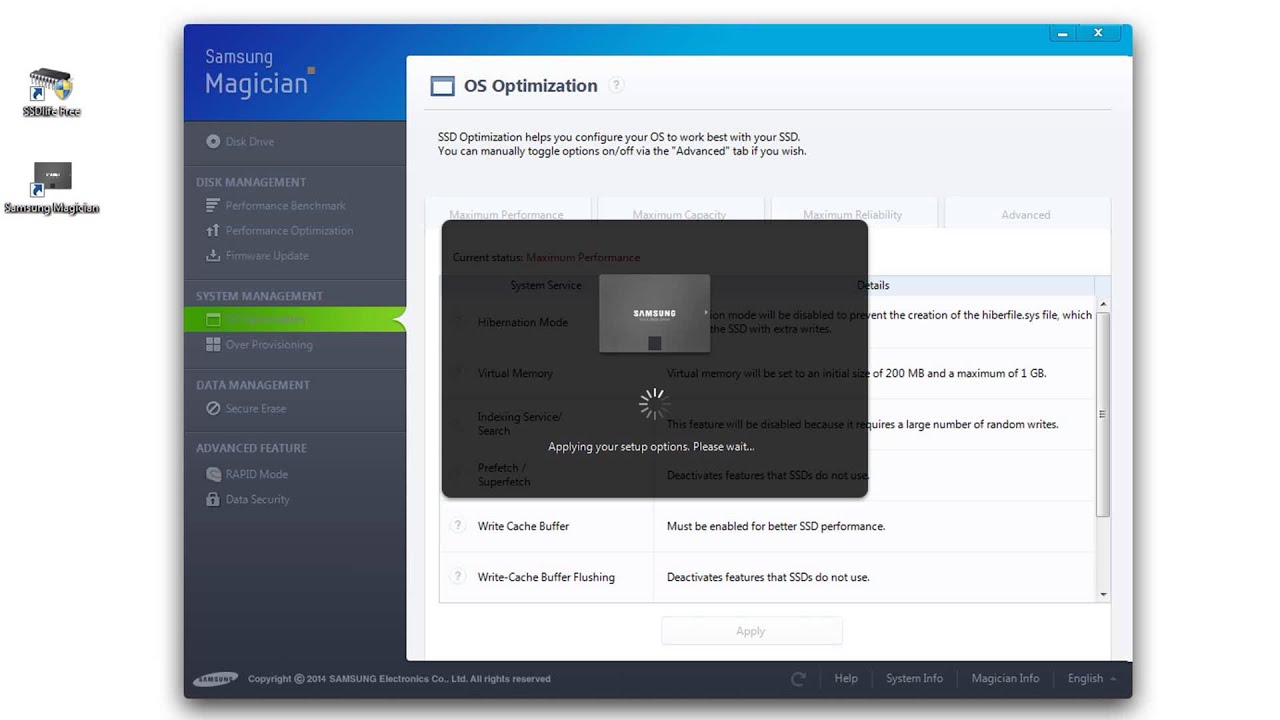Click the refresh icon in footer
Image resolution: width=1280 pixels, height=720 pixels.
pos(798,679)
